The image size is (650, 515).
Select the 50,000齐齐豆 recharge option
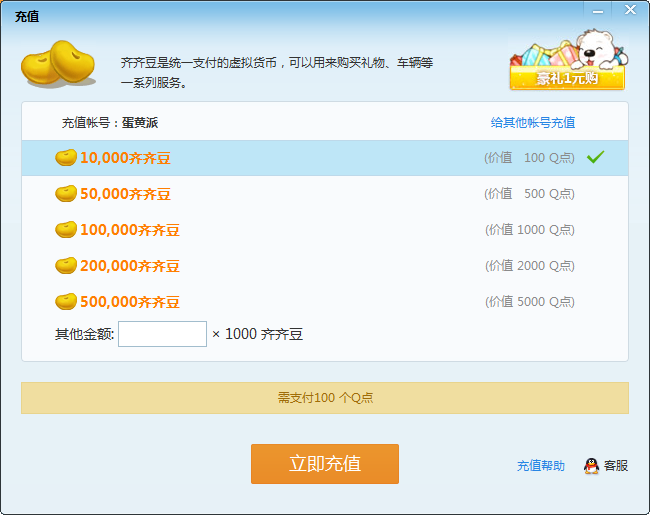point(325,194)
